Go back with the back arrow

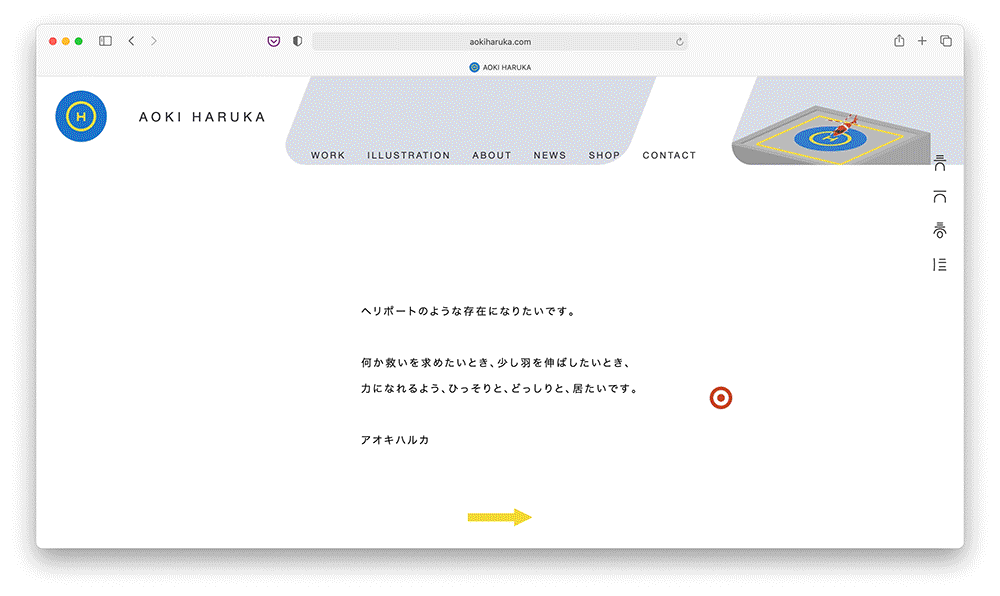pos(131,41)
